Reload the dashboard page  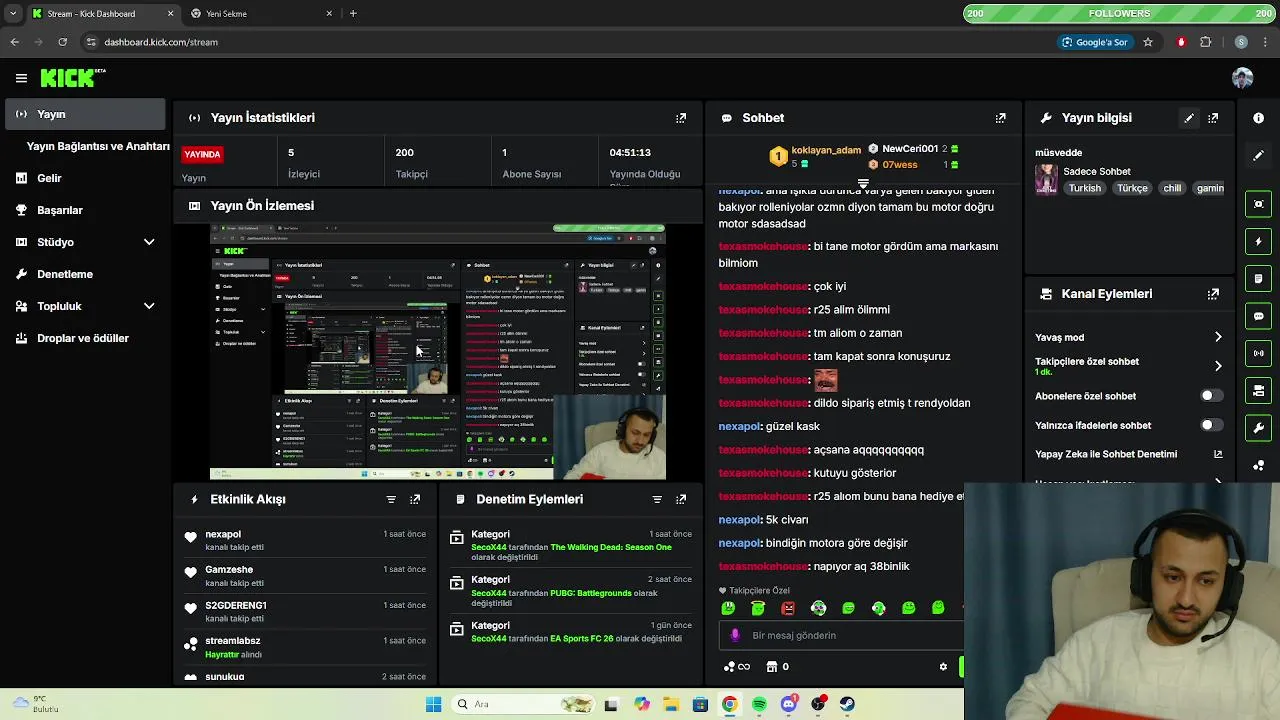click(x=62, y=42)
